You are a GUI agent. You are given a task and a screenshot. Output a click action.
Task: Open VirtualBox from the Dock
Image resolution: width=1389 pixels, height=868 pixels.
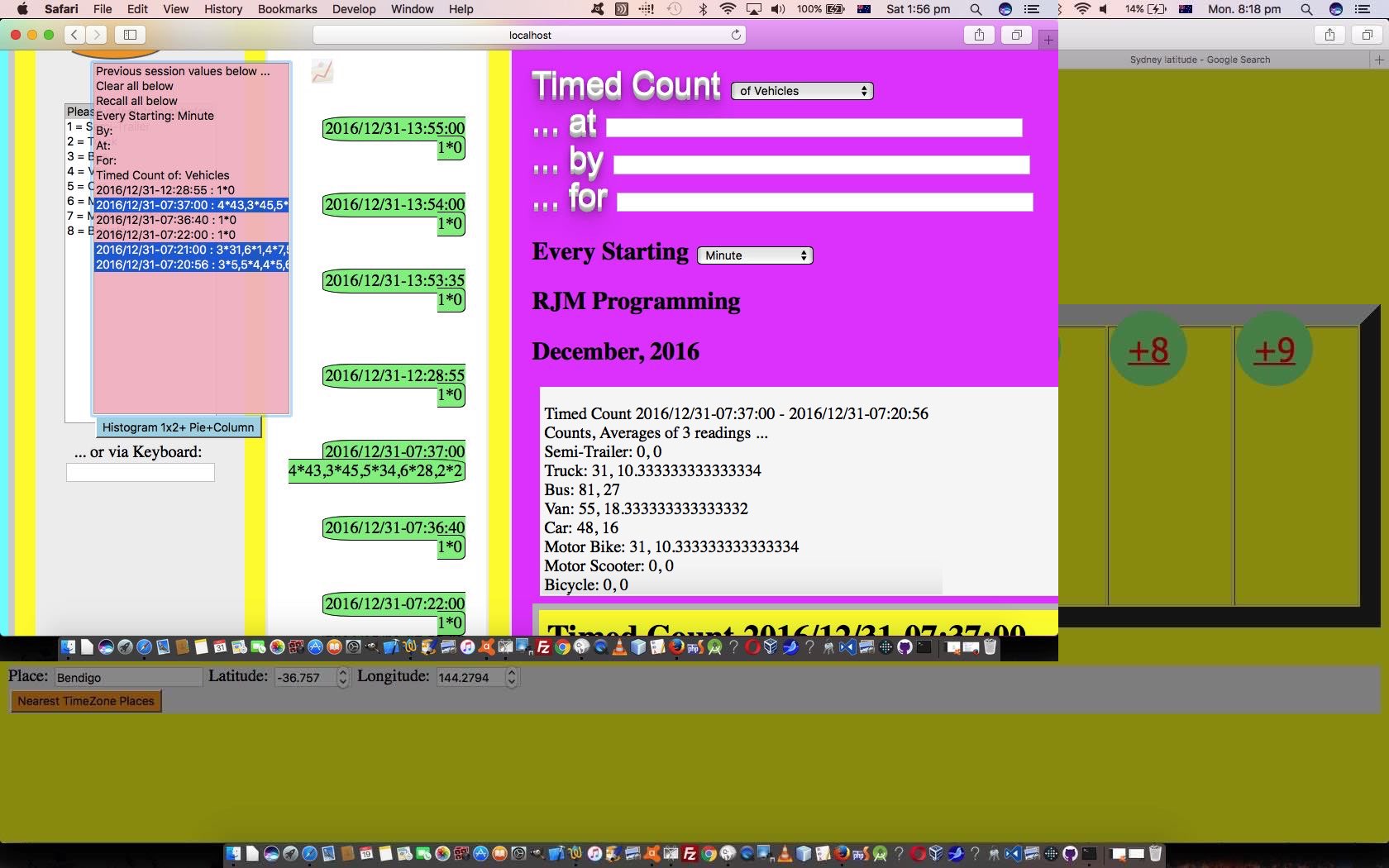770,648
